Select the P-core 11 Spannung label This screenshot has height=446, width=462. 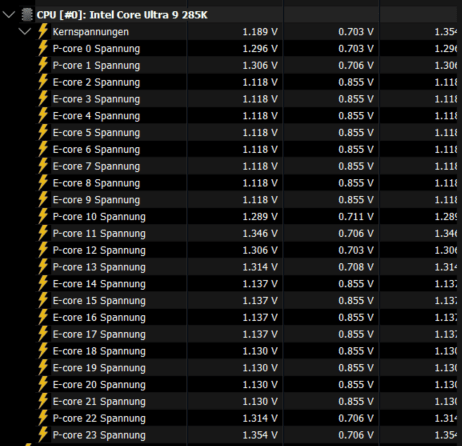point(99,234)
